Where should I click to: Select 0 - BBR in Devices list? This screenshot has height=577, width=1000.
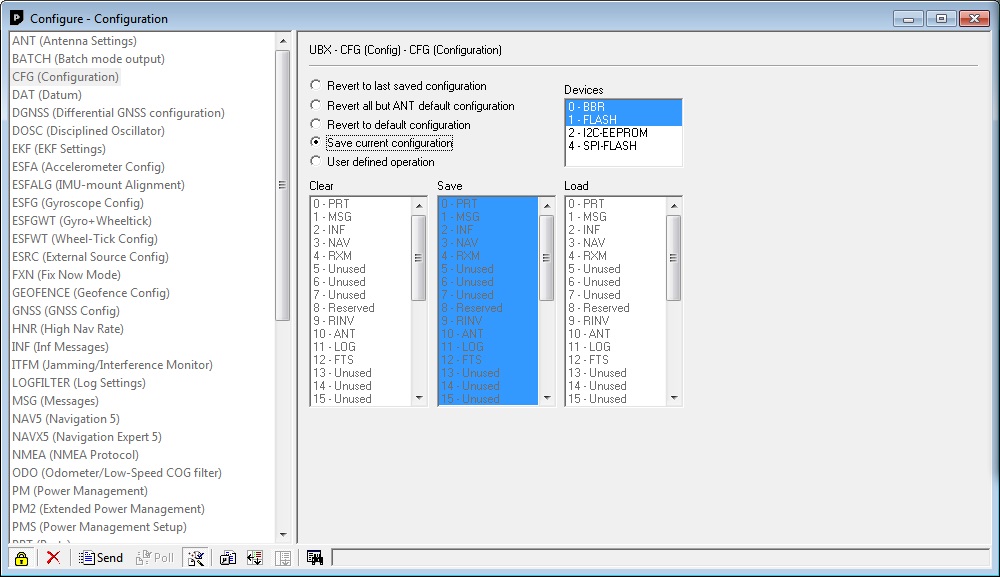pyautogui.click(x=623, y=106)
